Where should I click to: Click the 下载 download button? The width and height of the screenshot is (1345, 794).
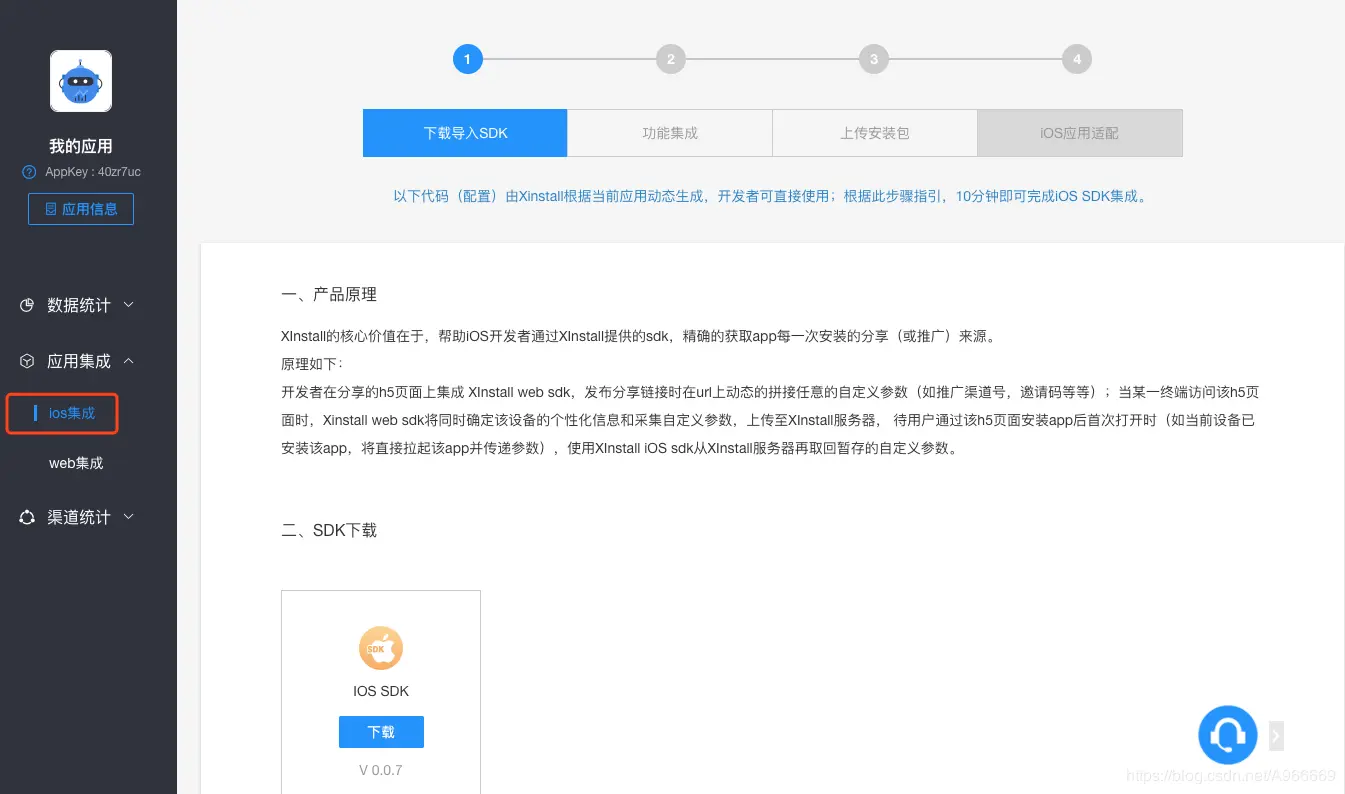pos(381,732)
